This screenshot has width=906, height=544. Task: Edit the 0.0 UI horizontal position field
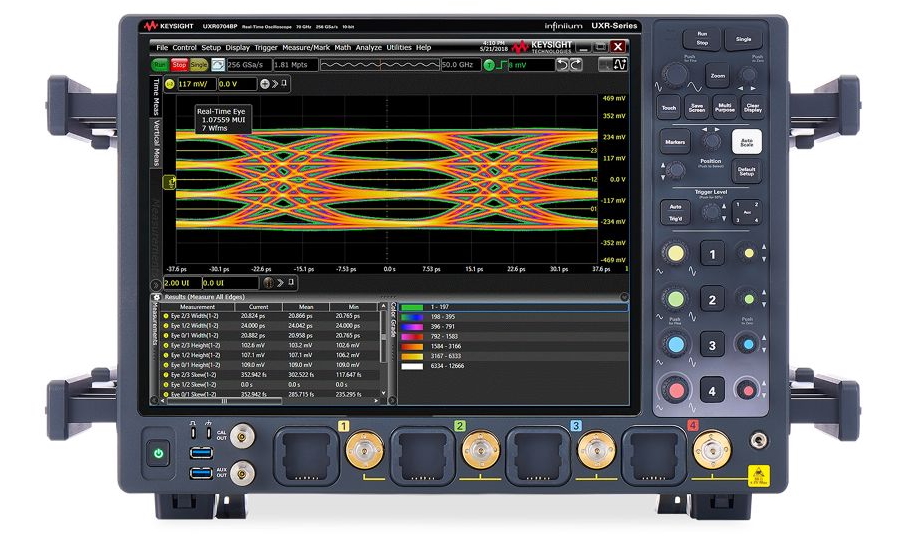coord(229,283)
